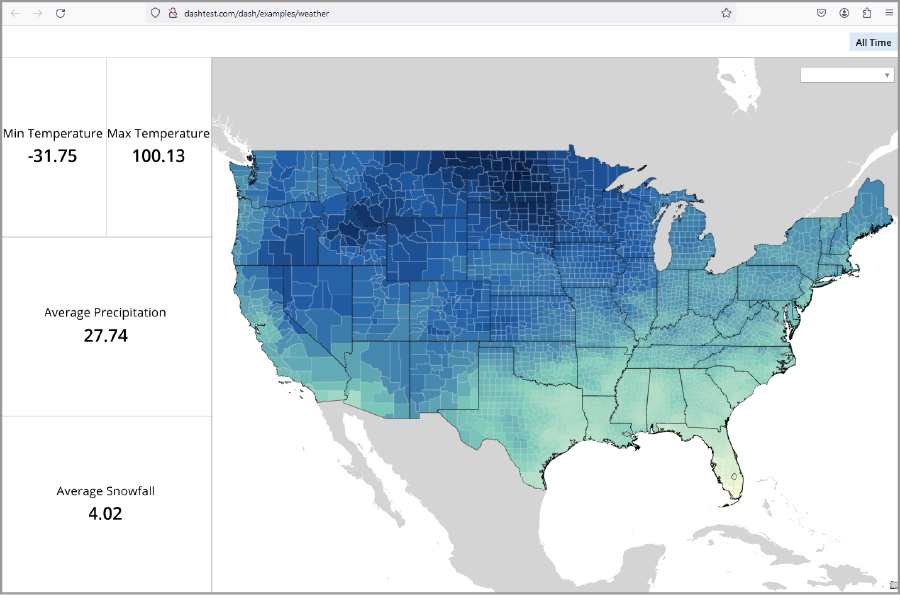Reload the weather dashboard page
Image resolution: width=900 pixels, height=595 pixels.
coord(61,13)
